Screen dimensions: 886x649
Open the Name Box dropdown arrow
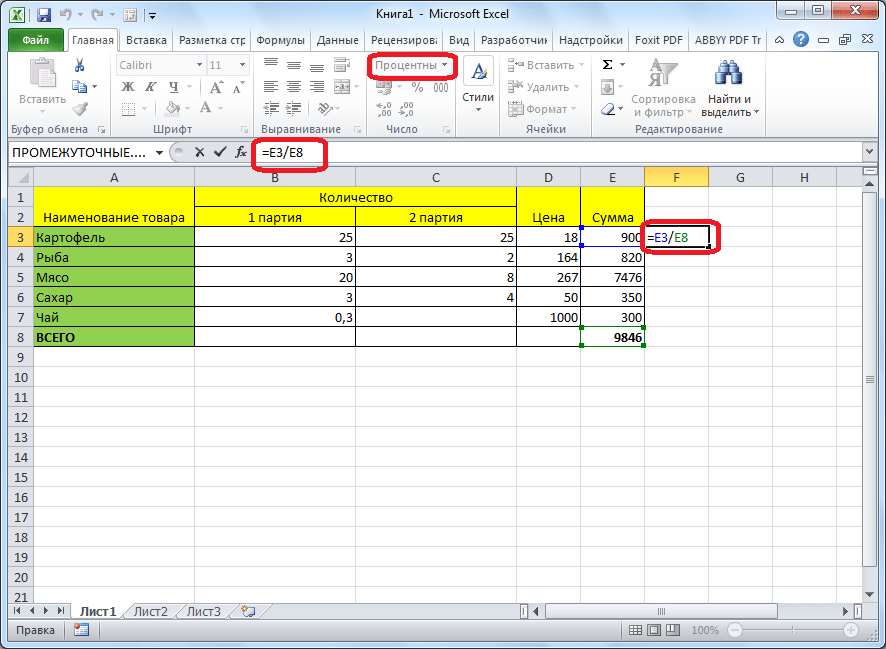coord(159,153)
